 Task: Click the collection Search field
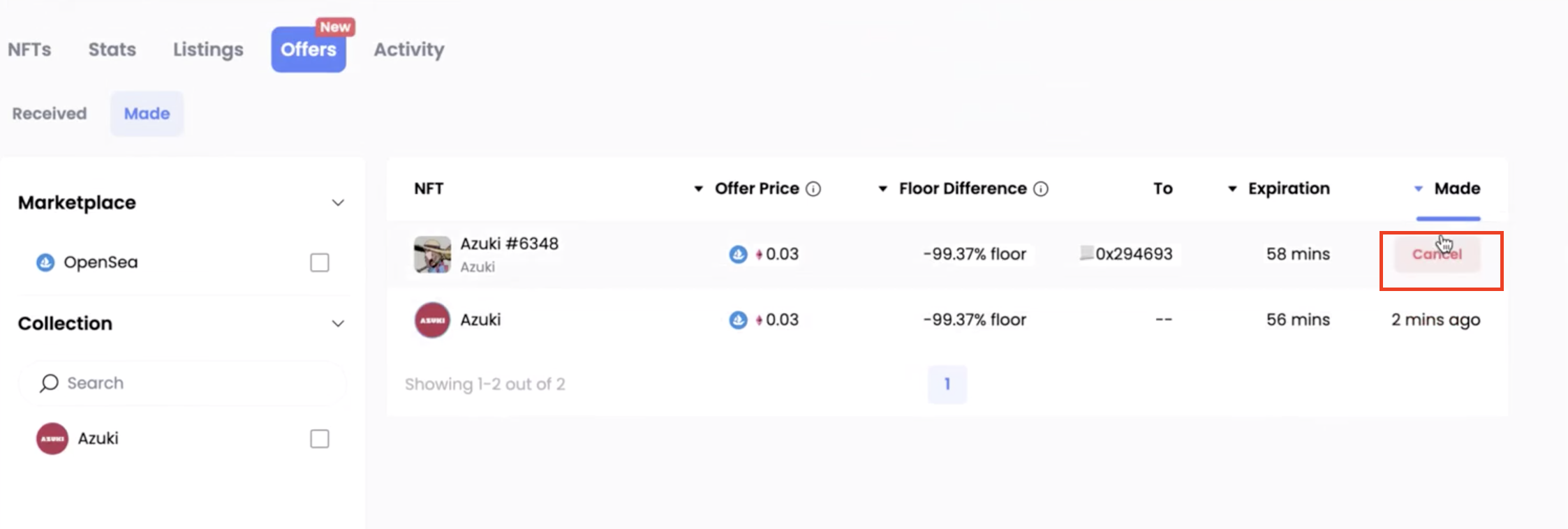(182, 383)
